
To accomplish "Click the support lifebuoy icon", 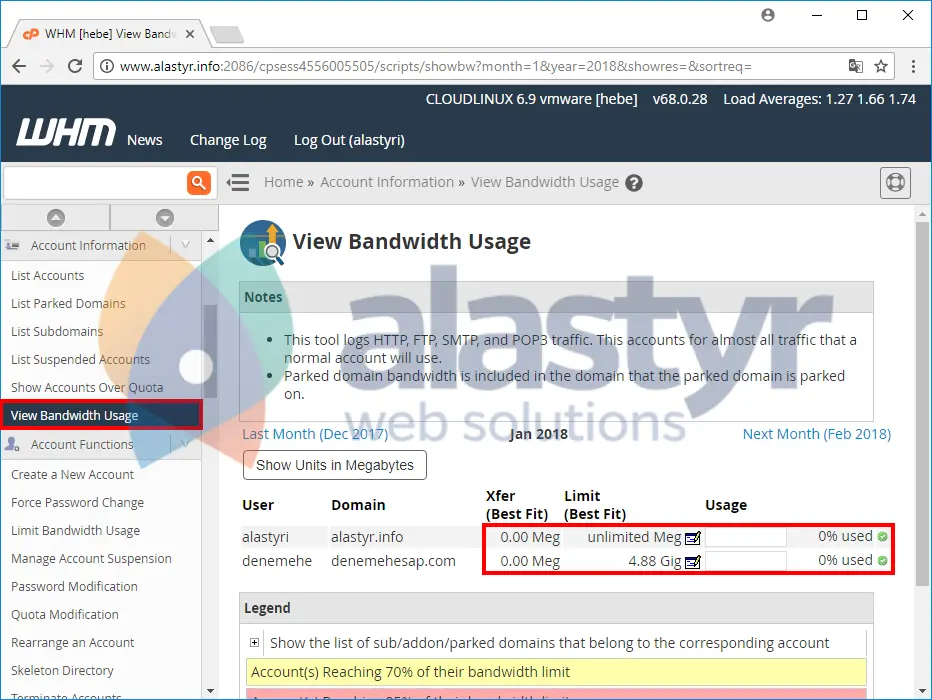I will (x=895, y=182).
